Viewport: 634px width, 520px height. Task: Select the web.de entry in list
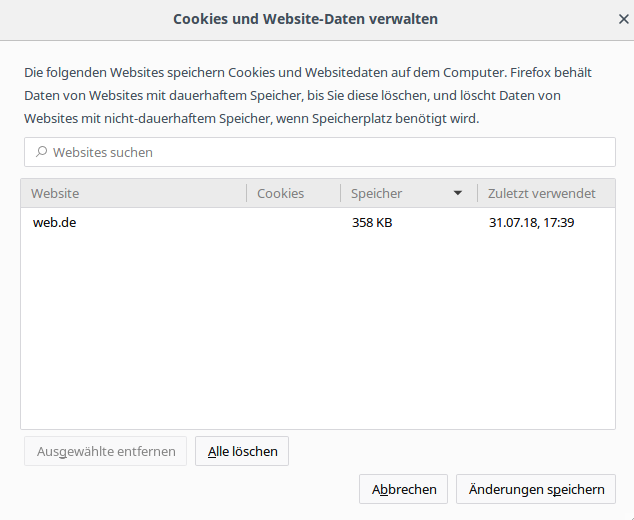pos(55,222)
